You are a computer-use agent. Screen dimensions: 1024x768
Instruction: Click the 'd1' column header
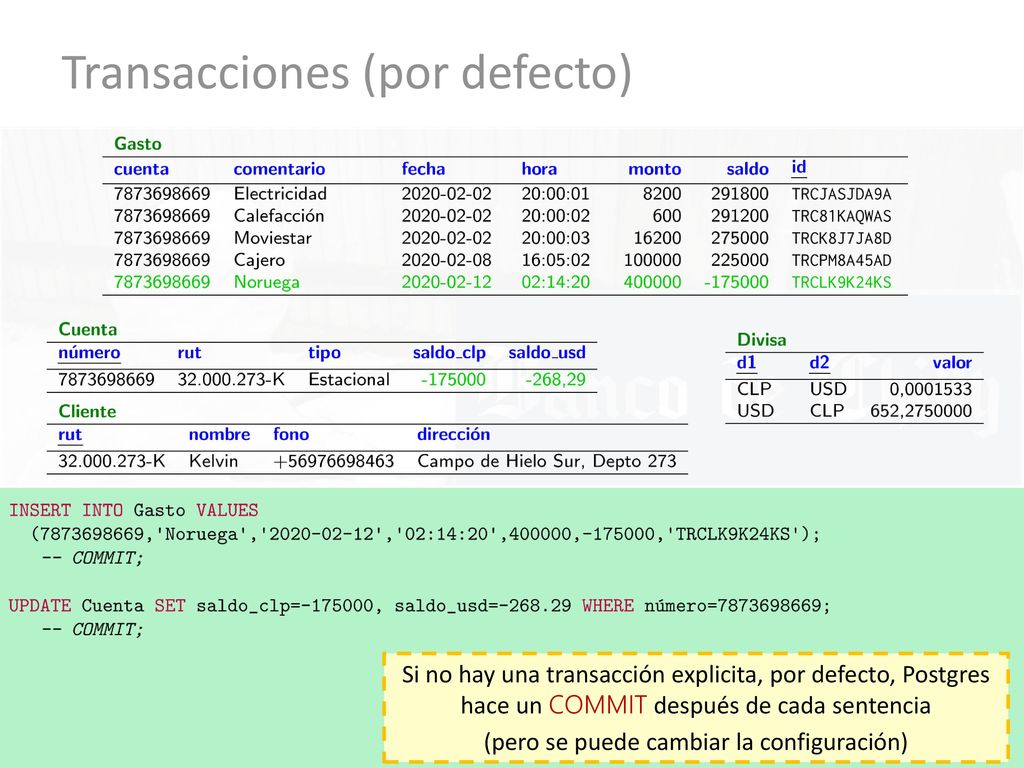pyautogui.click(x=746, y=363)
